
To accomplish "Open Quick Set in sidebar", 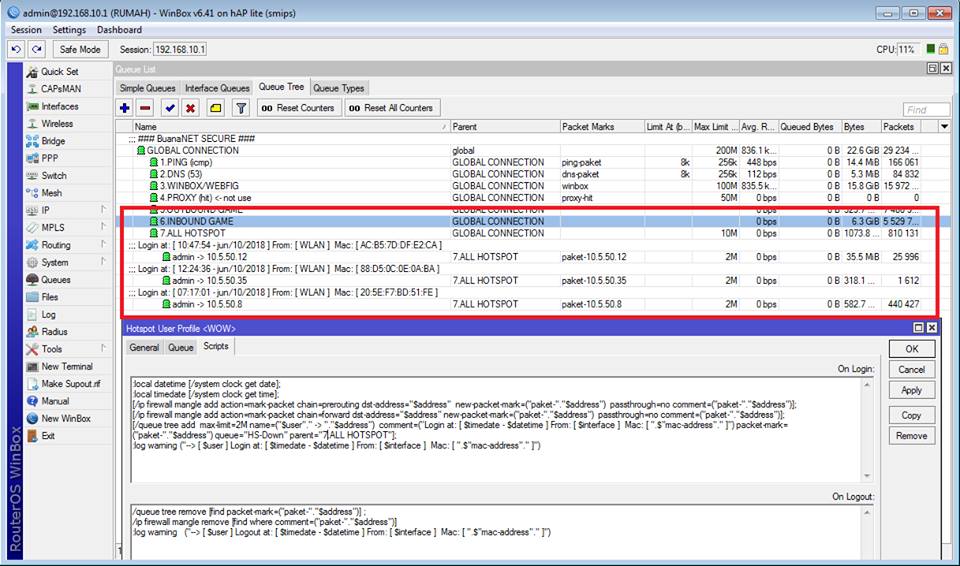I will 59,72.
